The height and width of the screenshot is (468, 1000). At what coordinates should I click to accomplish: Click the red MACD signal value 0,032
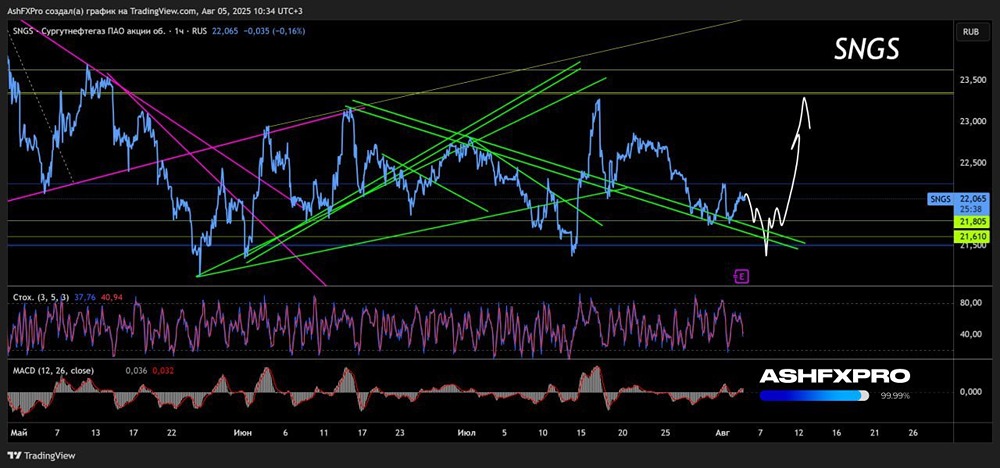pos(161,370)
